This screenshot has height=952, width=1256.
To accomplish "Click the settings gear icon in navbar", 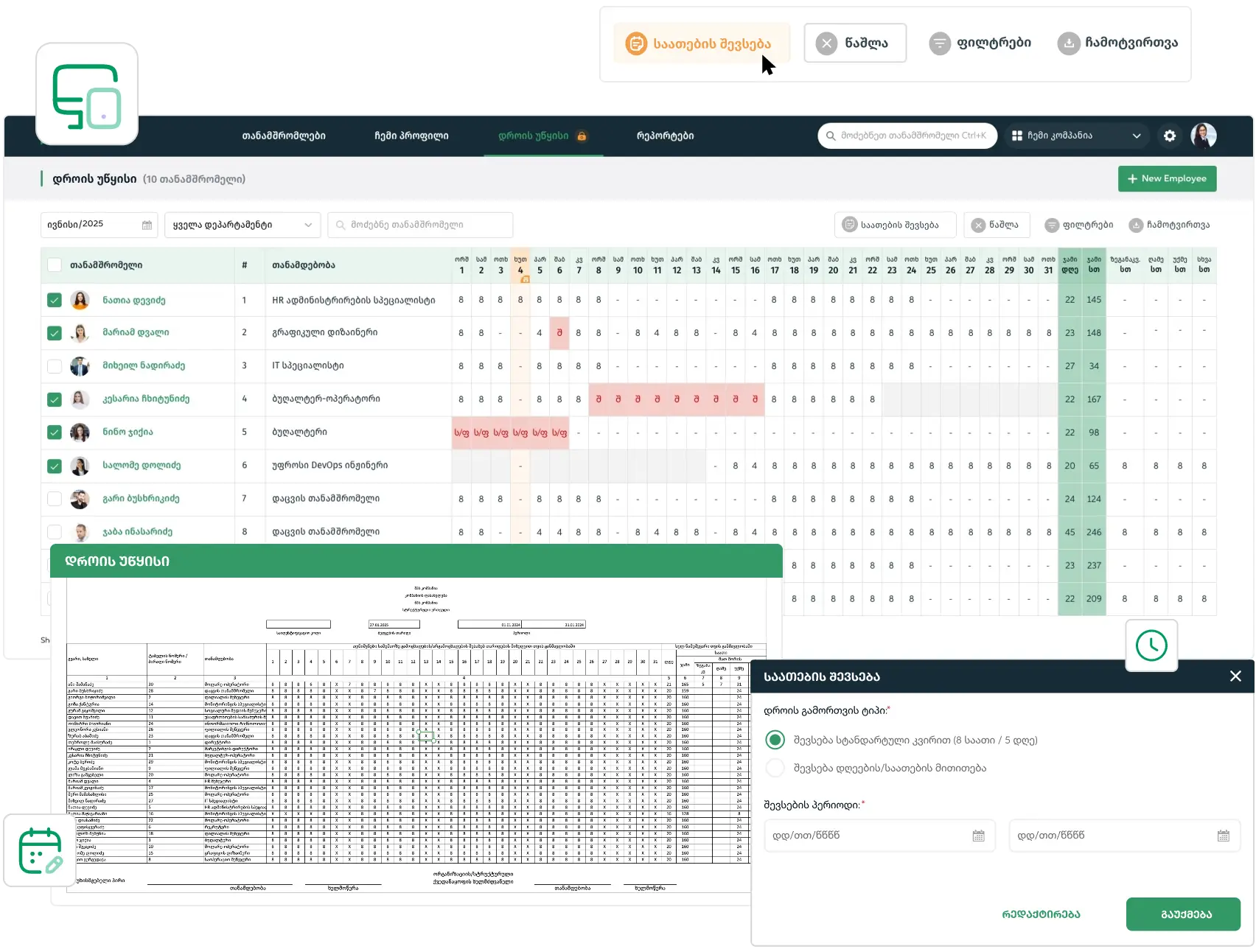I will (1170, 136).
